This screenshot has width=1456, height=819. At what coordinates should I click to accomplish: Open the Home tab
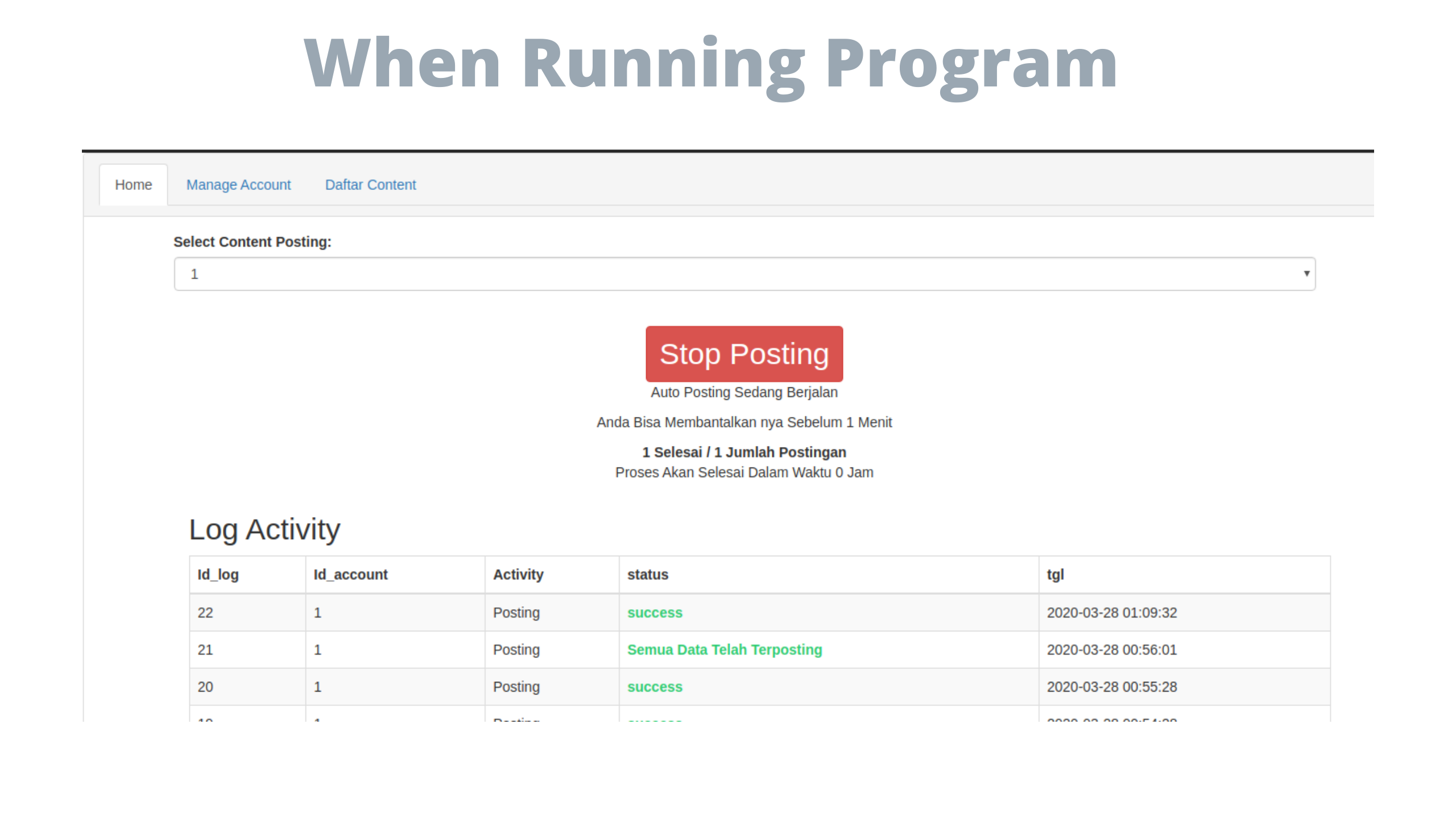pyautogui.click(x=133, y=185)
